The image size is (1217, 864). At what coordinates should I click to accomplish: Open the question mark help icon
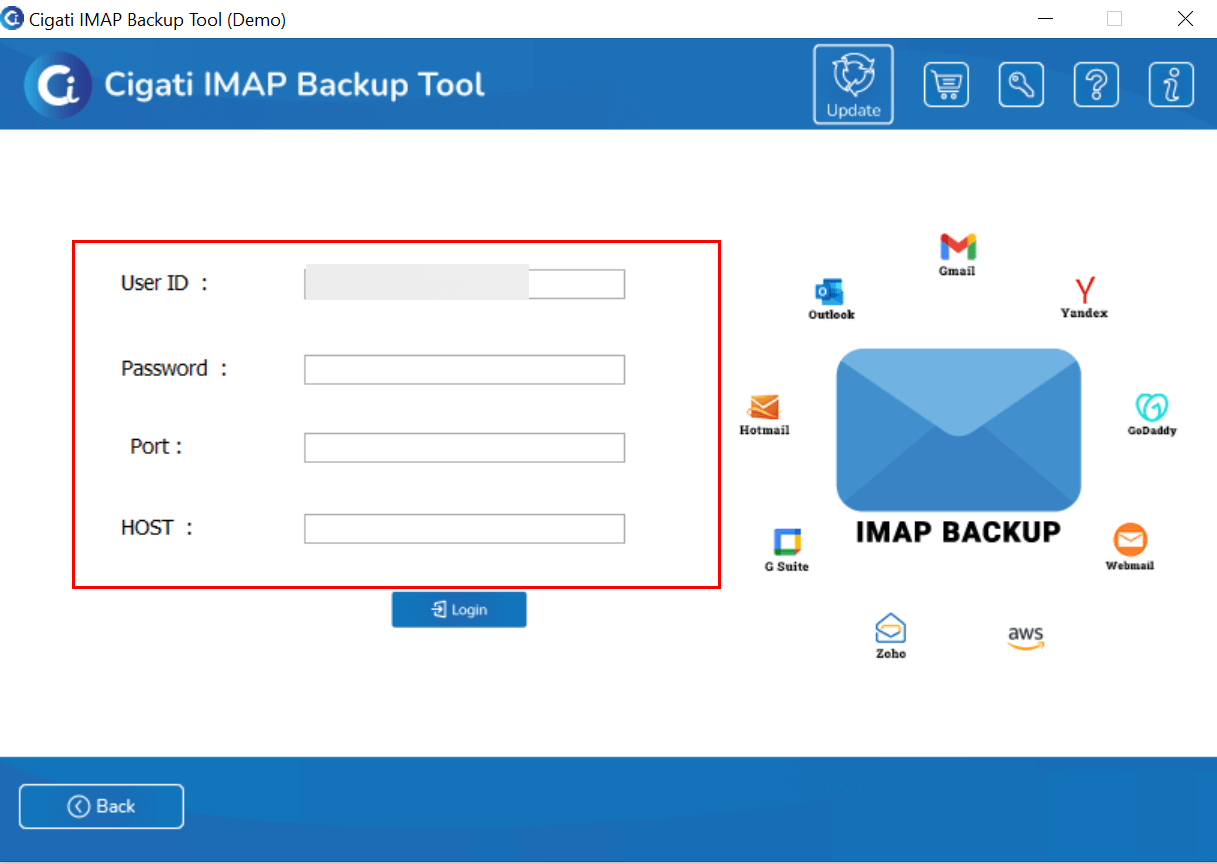coord(1096,85)
